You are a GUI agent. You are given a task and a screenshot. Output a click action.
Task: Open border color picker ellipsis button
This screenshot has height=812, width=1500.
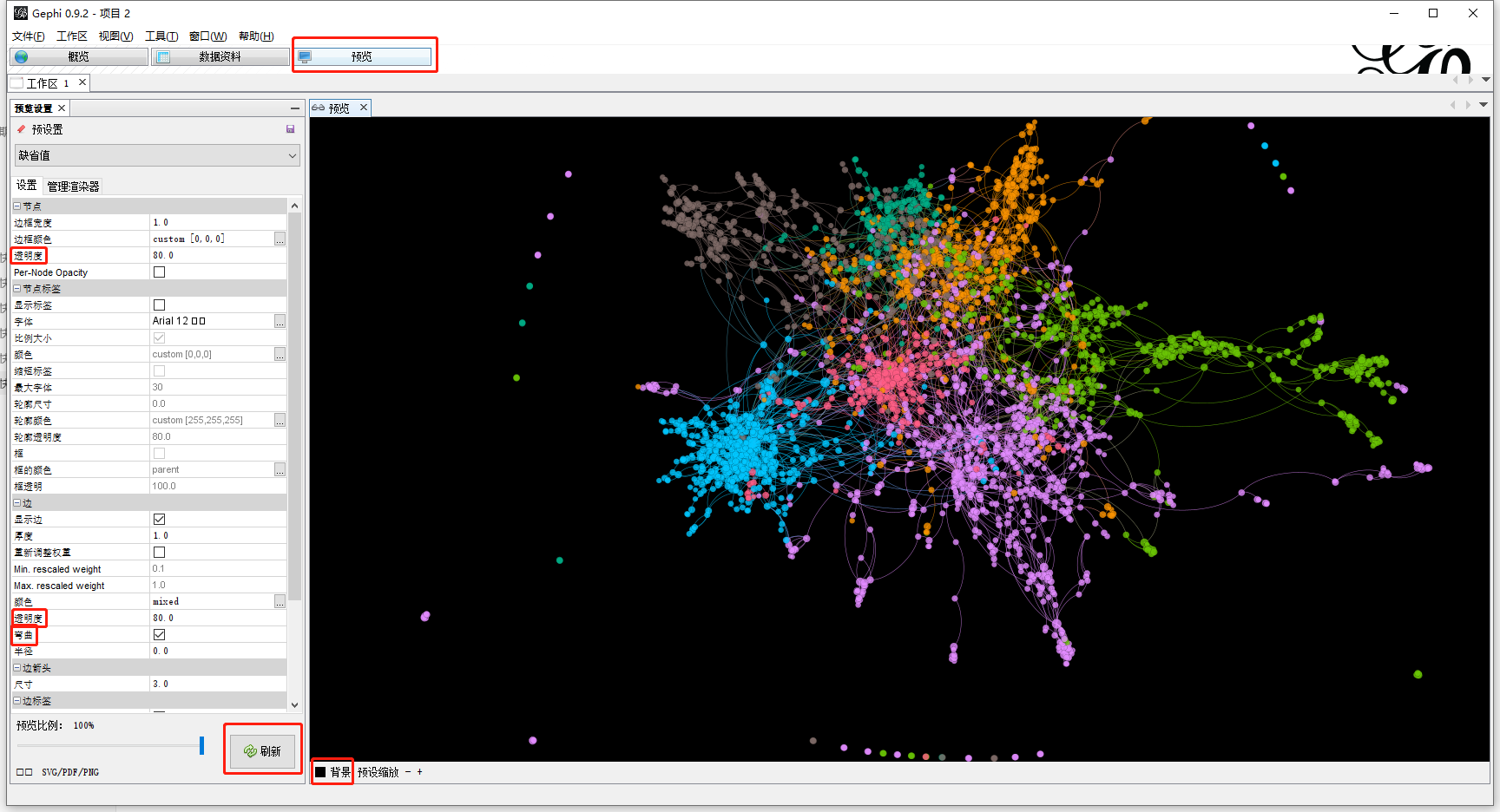point(280,239)
